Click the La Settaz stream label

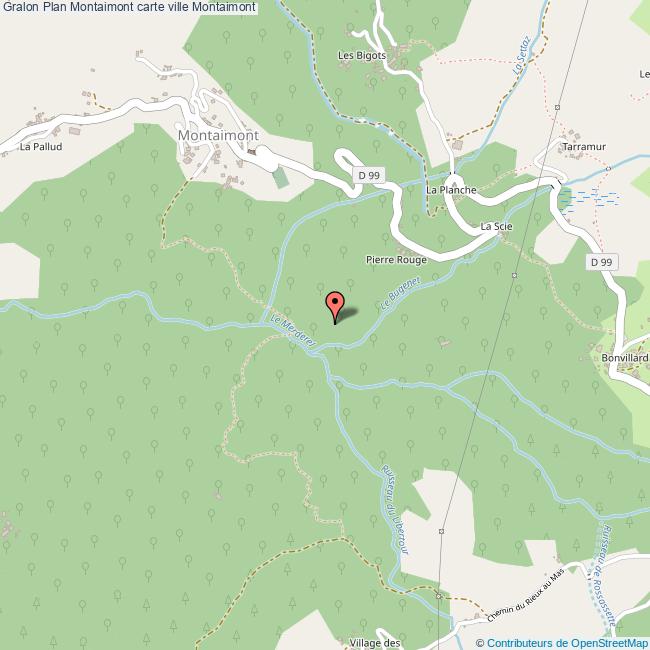[521, 56]
